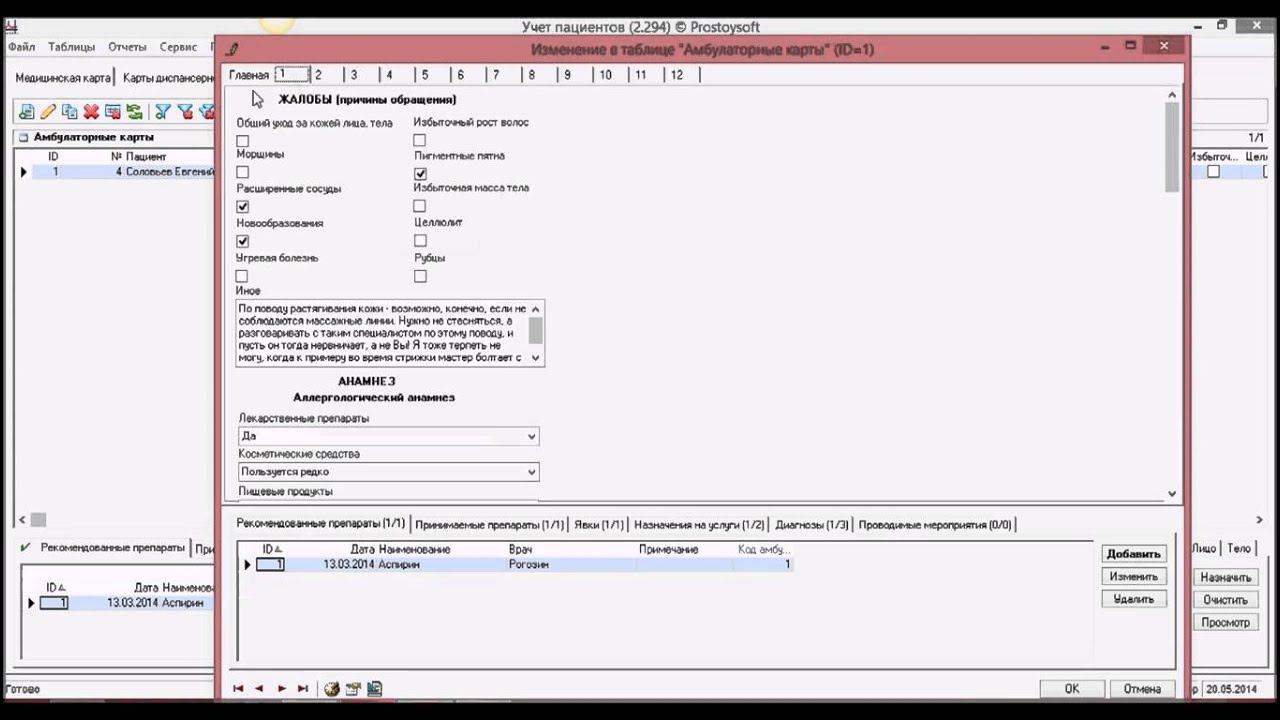Viewport: 1280px width, 720px height.
Task: Click the green refresh arrows icon
Action: tap(134, 112)
